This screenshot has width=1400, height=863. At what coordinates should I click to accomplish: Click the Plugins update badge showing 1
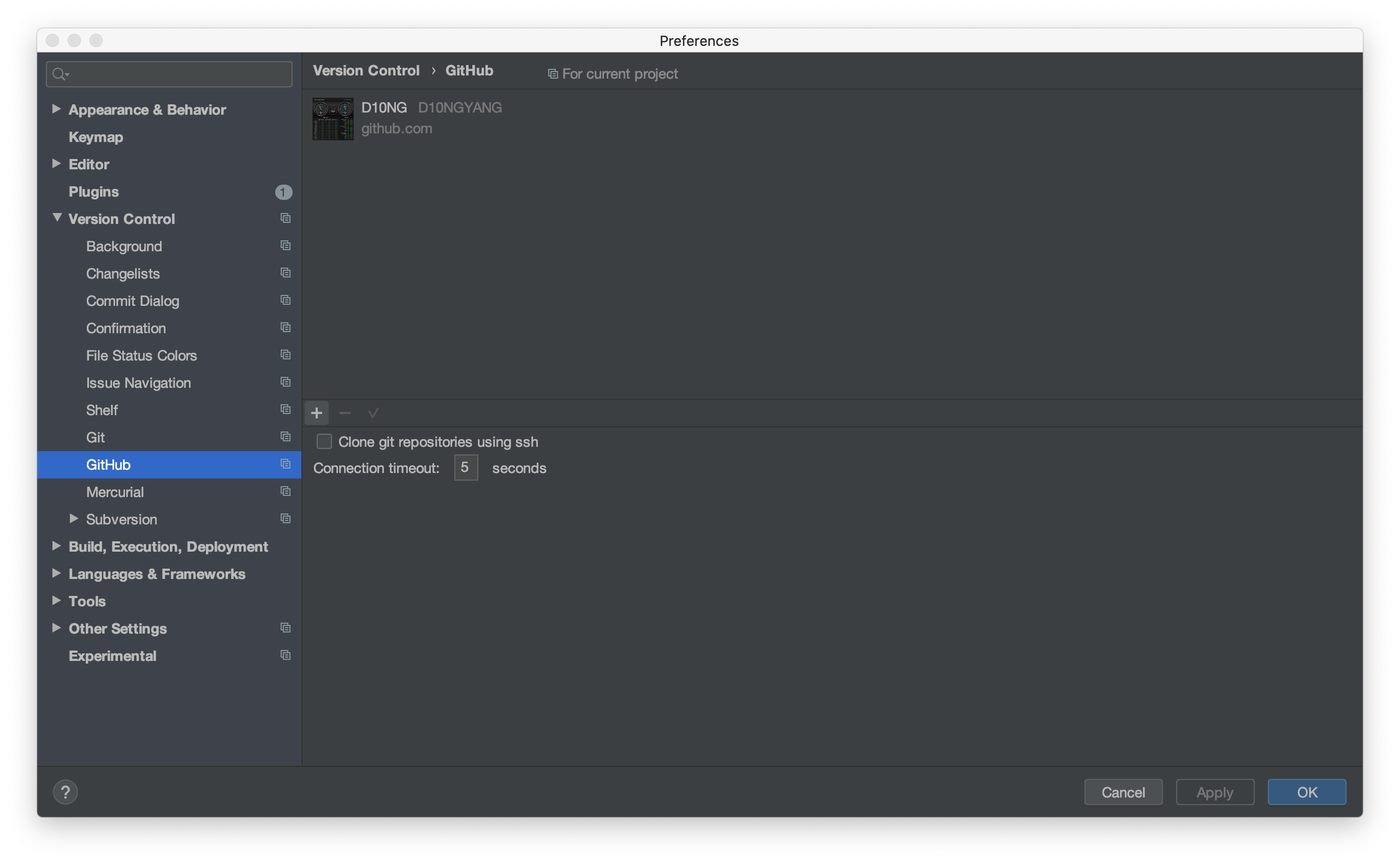coord(283,192)
